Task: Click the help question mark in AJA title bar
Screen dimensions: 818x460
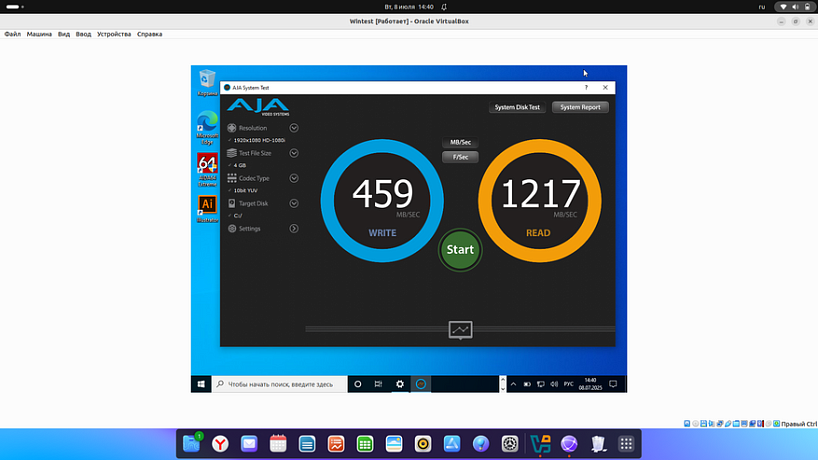Action: click(x=586, y=88)
